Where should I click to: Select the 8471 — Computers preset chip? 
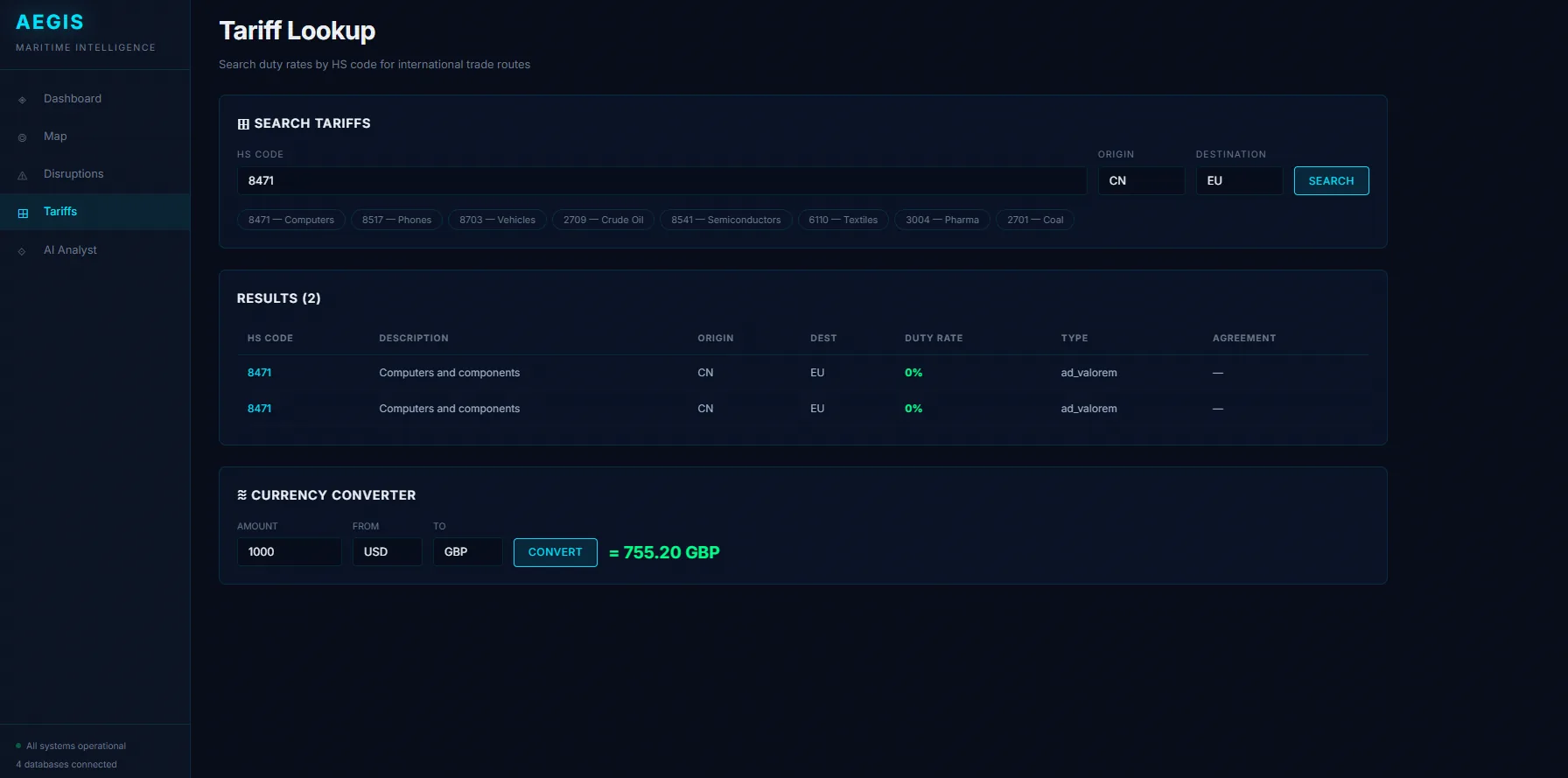click(291, 220)
